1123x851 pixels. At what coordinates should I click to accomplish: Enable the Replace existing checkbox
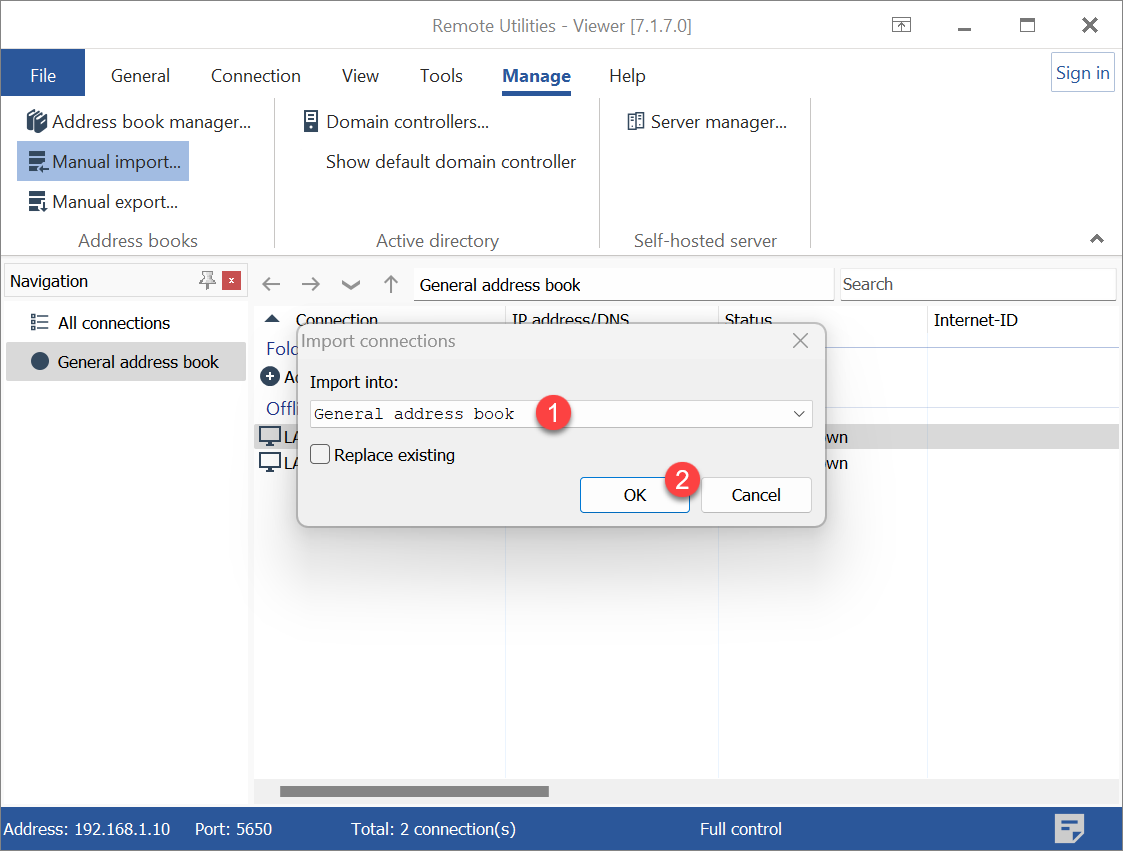[320, 455]
